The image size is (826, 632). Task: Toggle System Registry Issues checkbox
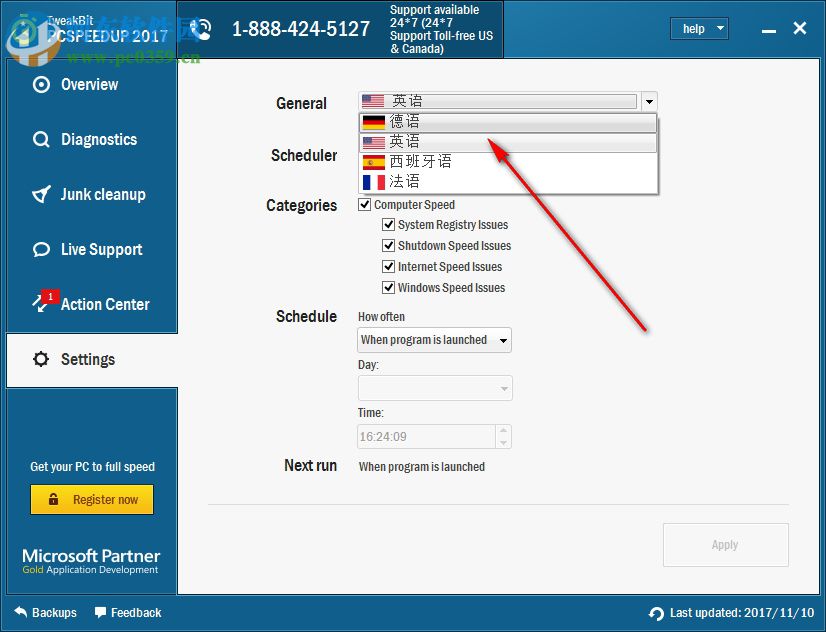[x=388, y=225]
